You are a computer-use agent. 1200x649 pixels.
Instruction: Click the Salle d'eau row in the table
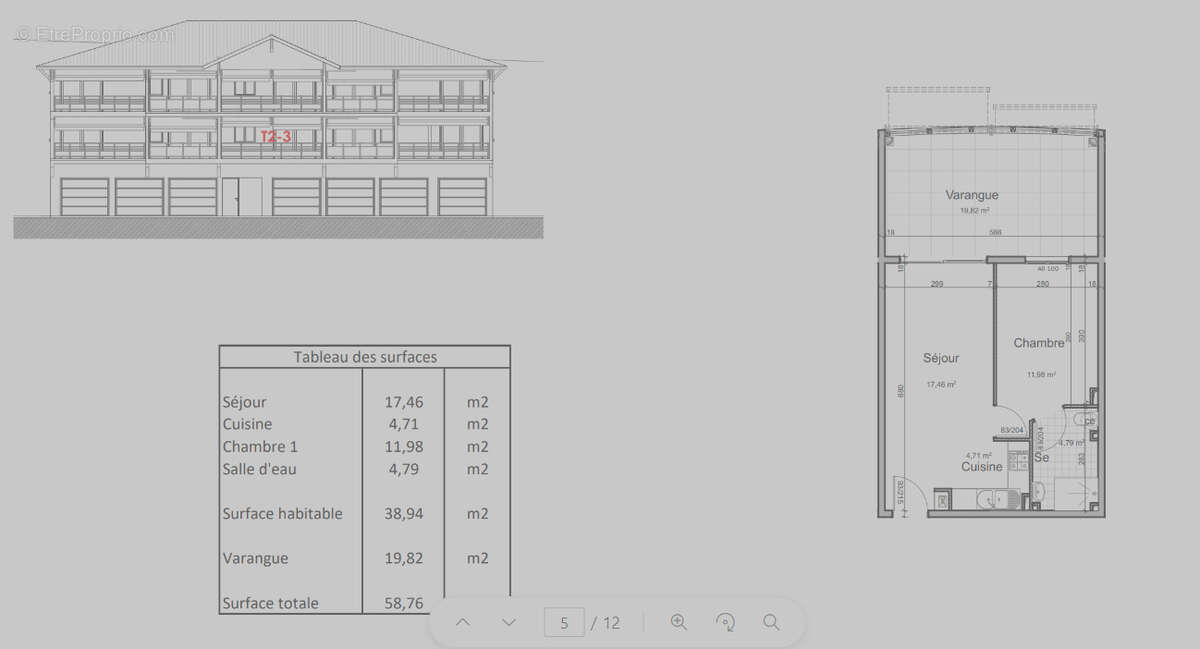260,469
